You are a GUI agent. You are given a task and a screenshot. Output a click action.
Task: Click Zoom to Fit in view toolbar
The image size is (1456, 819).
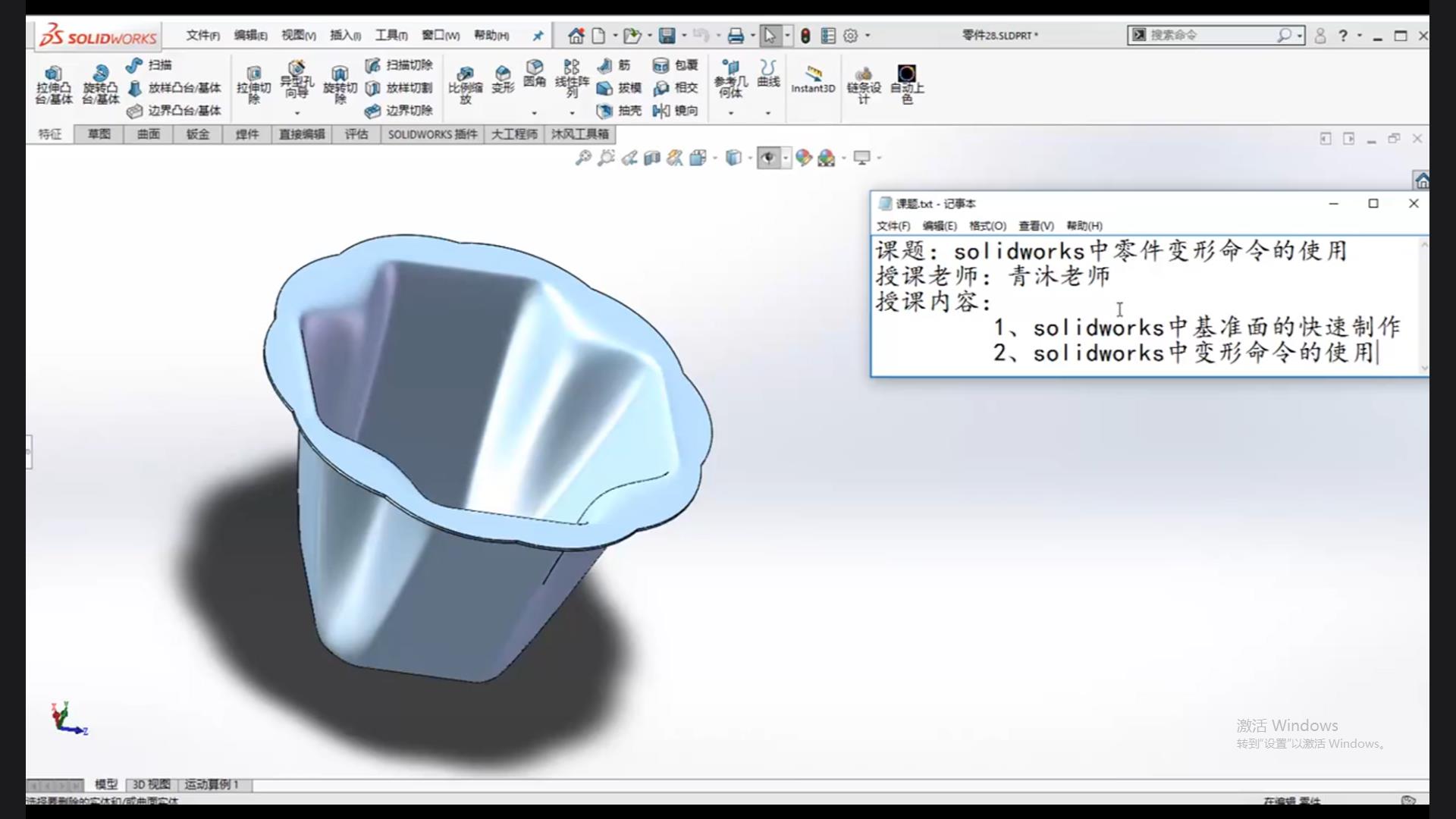point(583,158)
